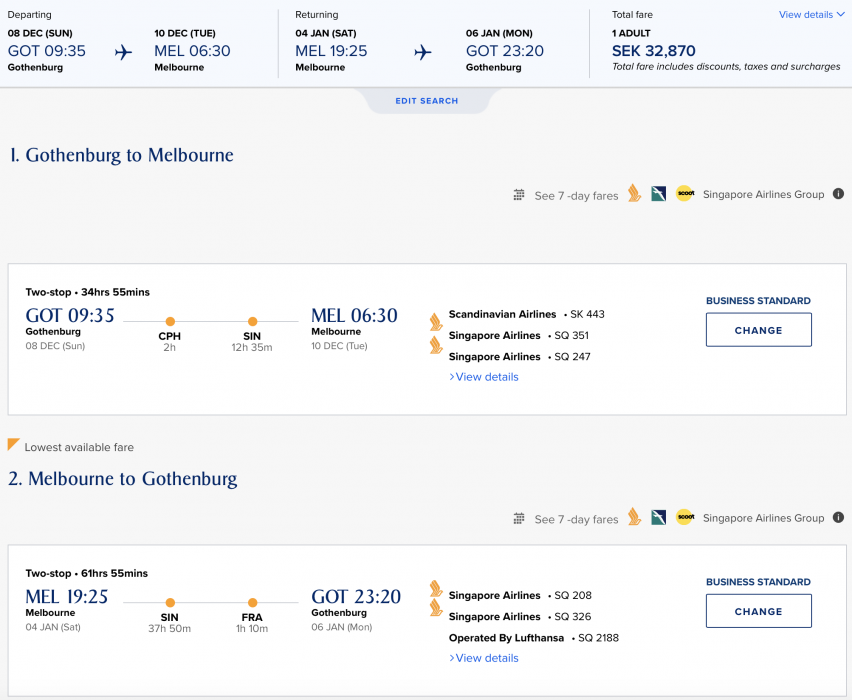Click calendar icon in Gothenburg to Melbourne section
Image resolution: width=852 pixels, height=700 pixels.
[x=519, y=195]
